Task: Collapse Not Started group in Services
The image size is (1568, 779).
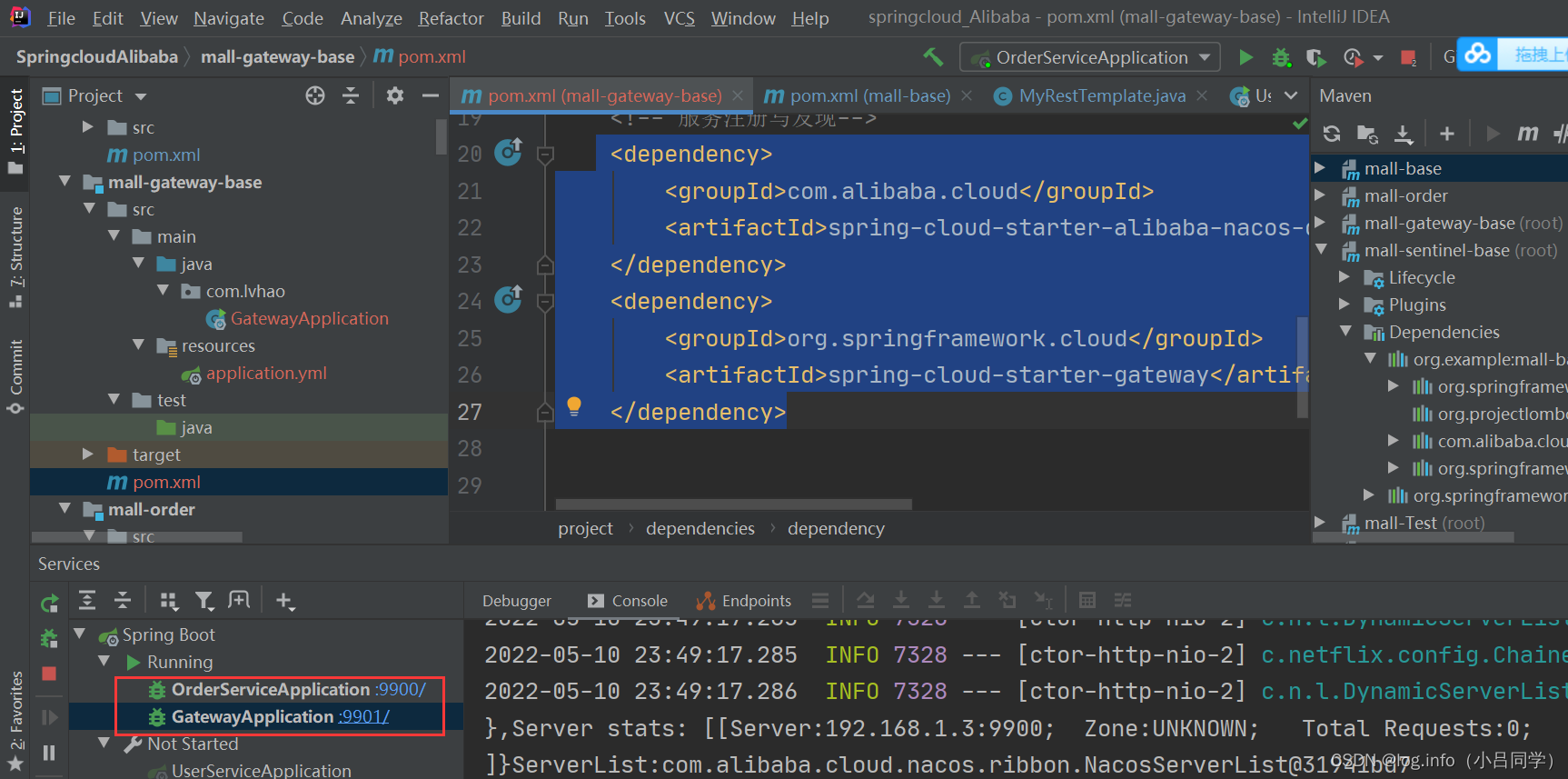Action: [104, 744]
